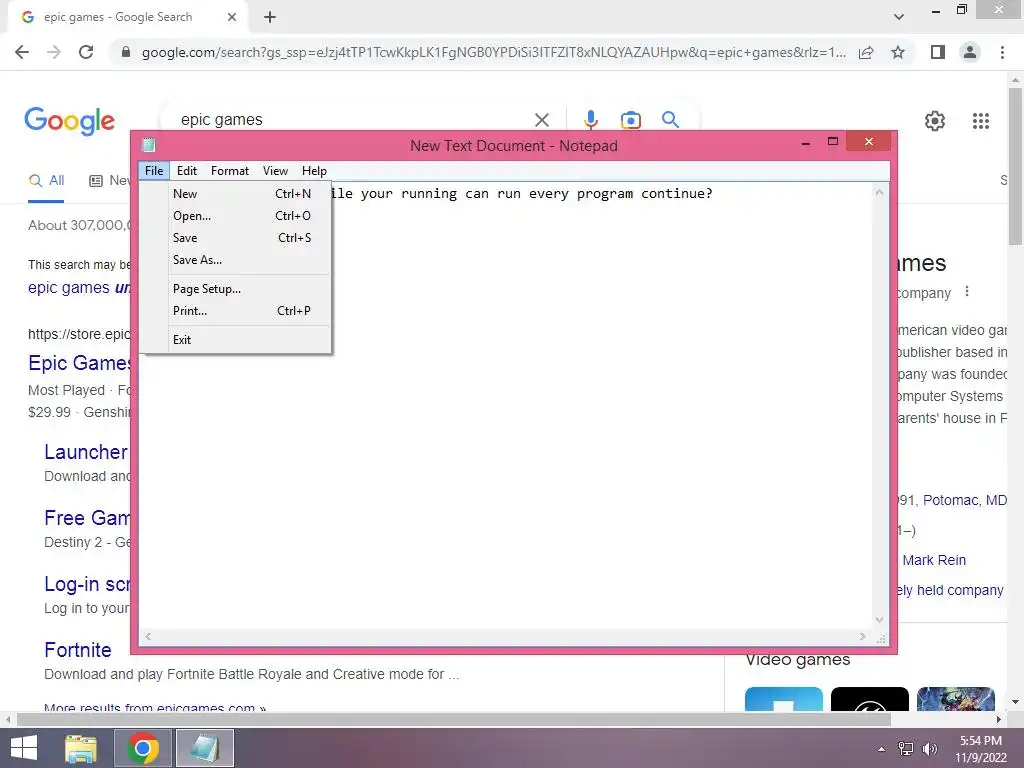Go back in Chrome
The height and width of the screenshot is (768, 1024).
[22, 52]
